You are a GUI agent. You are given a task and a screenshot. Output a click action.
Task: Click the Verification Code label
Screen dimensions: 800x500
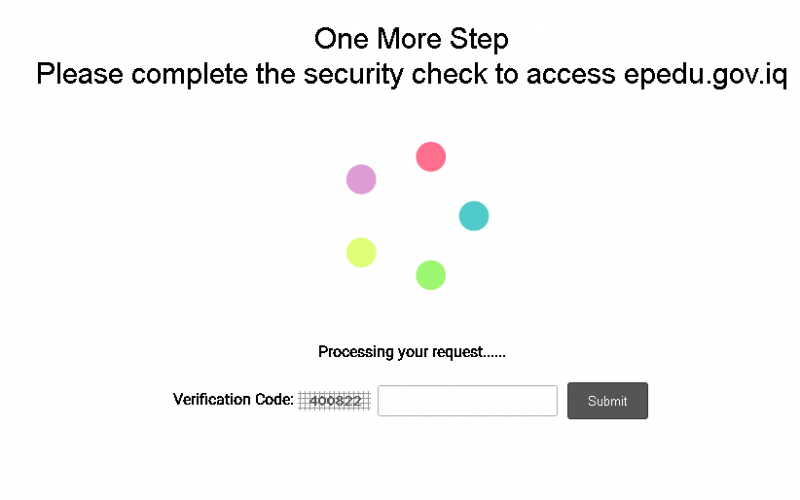(x=233, y=399)
